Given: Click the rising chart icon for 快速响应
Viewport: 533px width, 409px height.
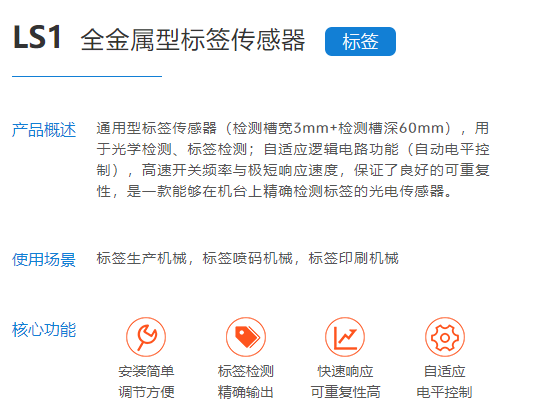Looking at the screenshot, I should click(x=345, y=337).
